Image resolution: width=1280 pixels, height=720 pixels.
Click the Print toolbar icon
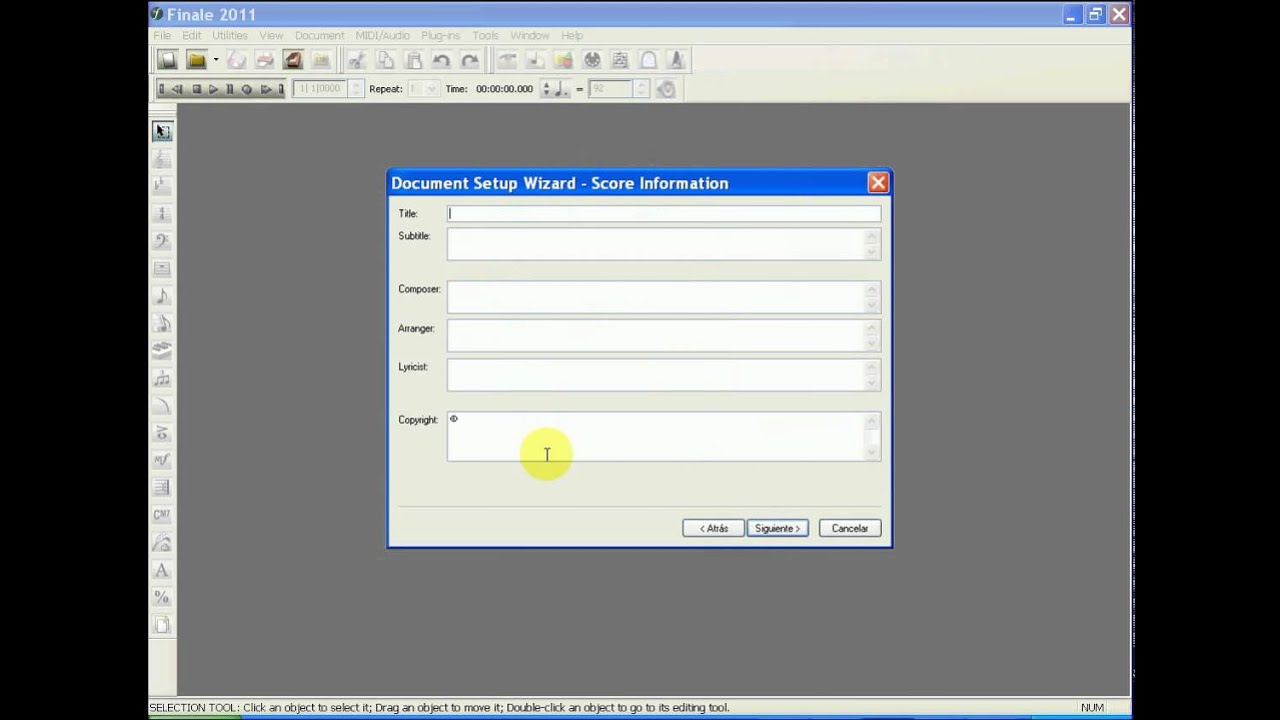tap(265, 60)
